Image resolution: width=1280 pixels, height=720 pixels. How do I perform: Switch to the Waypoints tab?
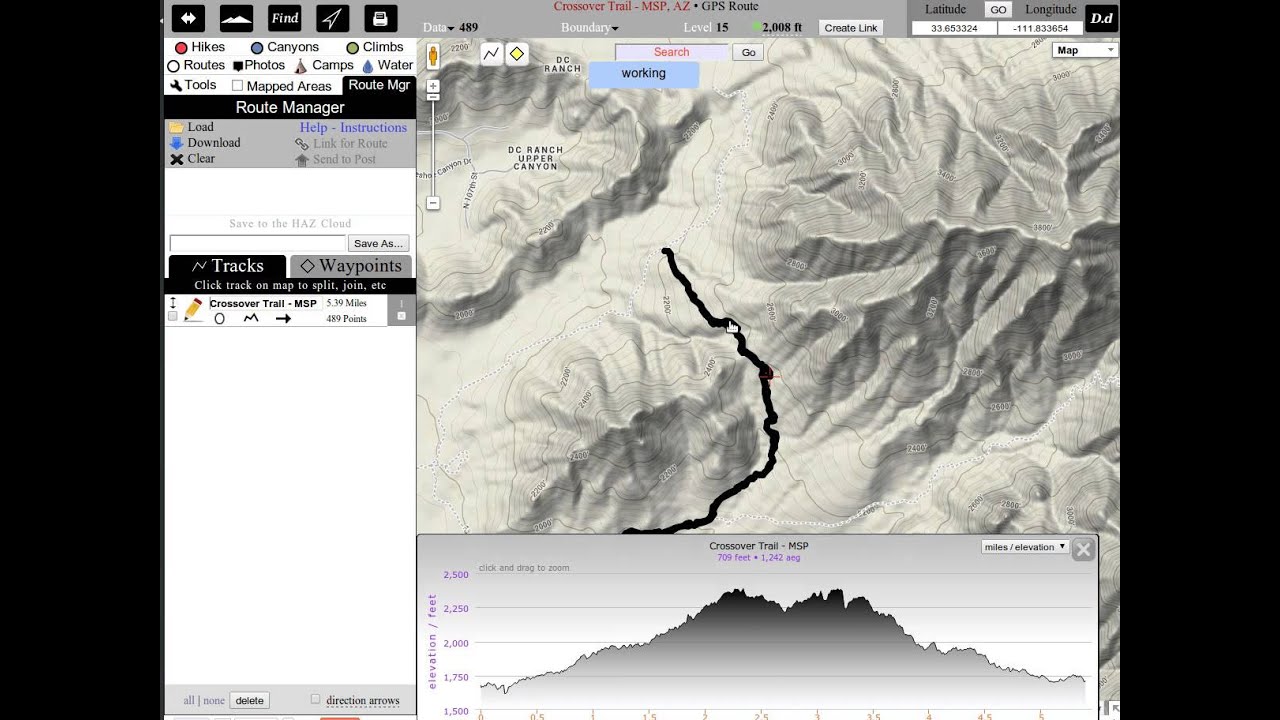pyautogui.click(x=351, y=266)
